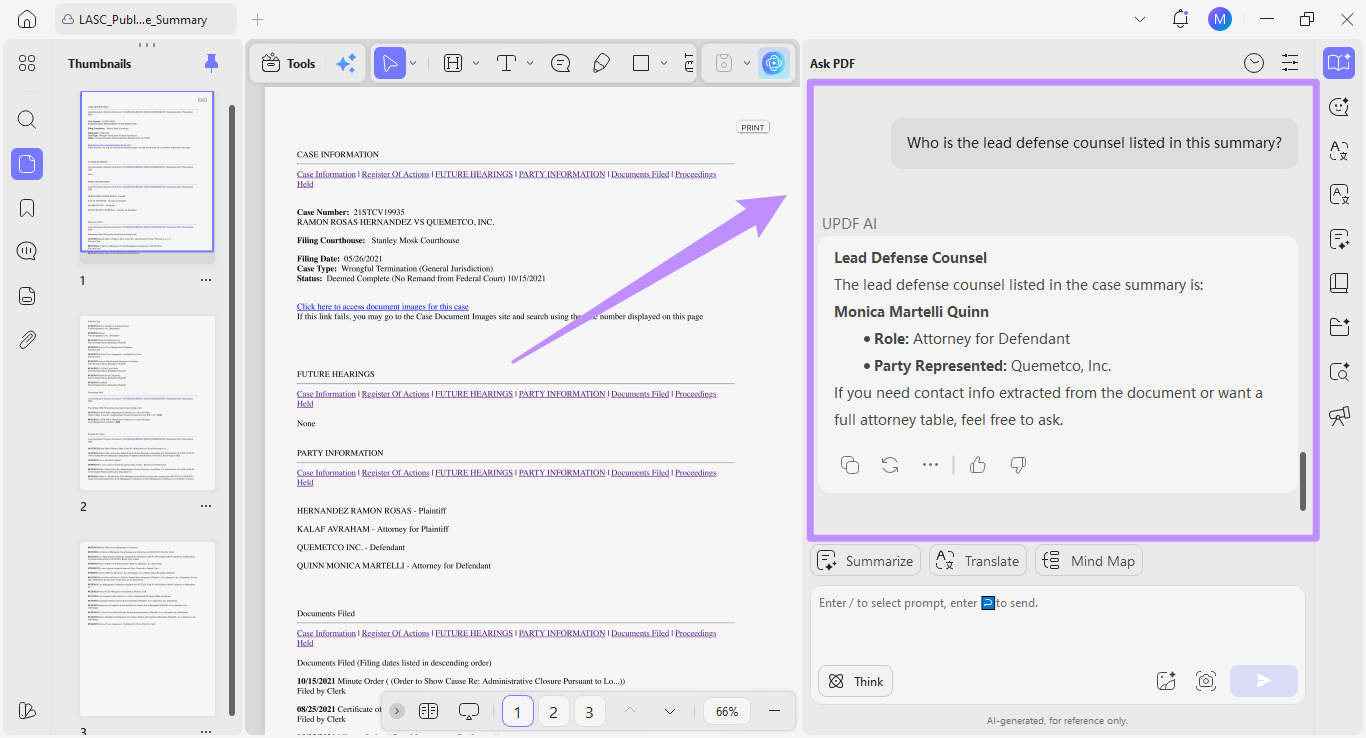1366x738 pixels.
Task: Zoom out with the minus button
Action: [x=774, y=711]
